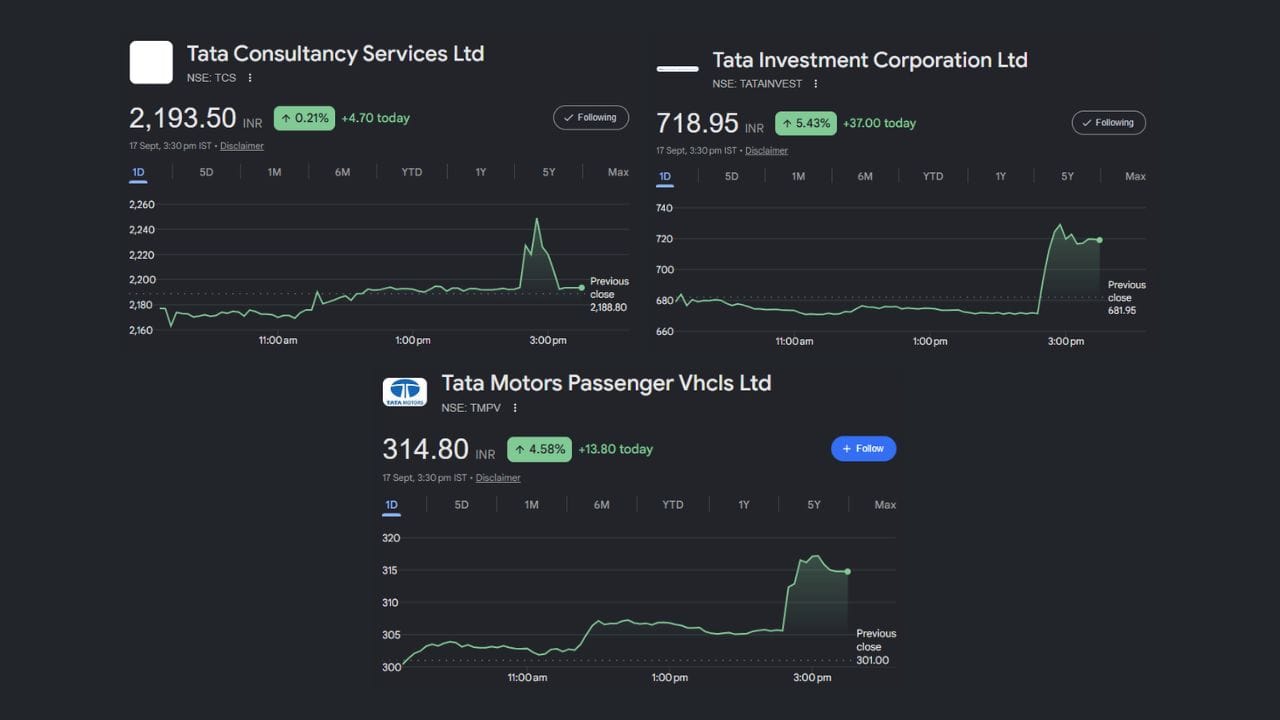Click the Tata Consultancy Services logo
The image size is (1280, 720).
[x=151, y=62]
